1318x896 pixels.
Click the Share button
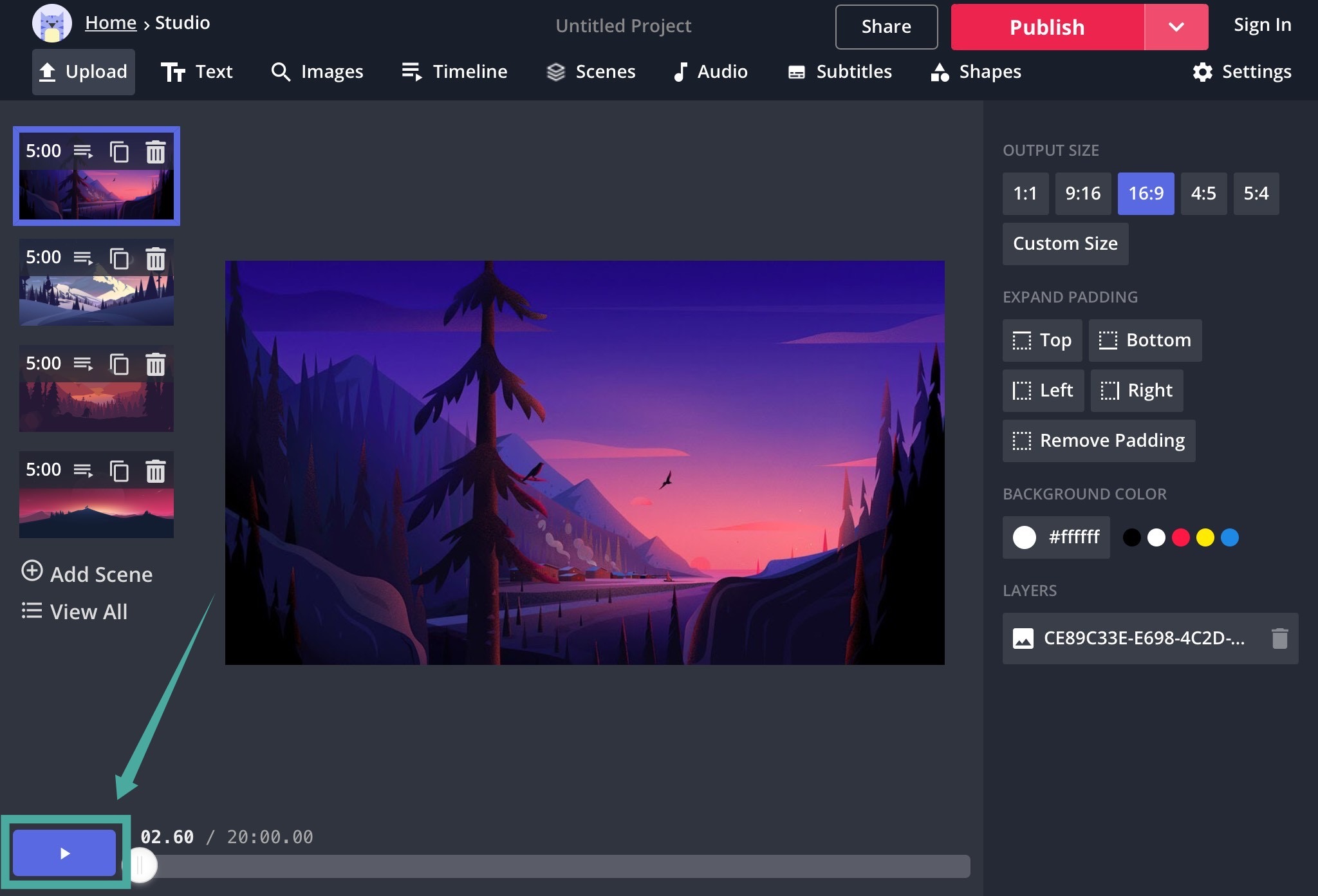pyautogui.click(x=886, y=27)
